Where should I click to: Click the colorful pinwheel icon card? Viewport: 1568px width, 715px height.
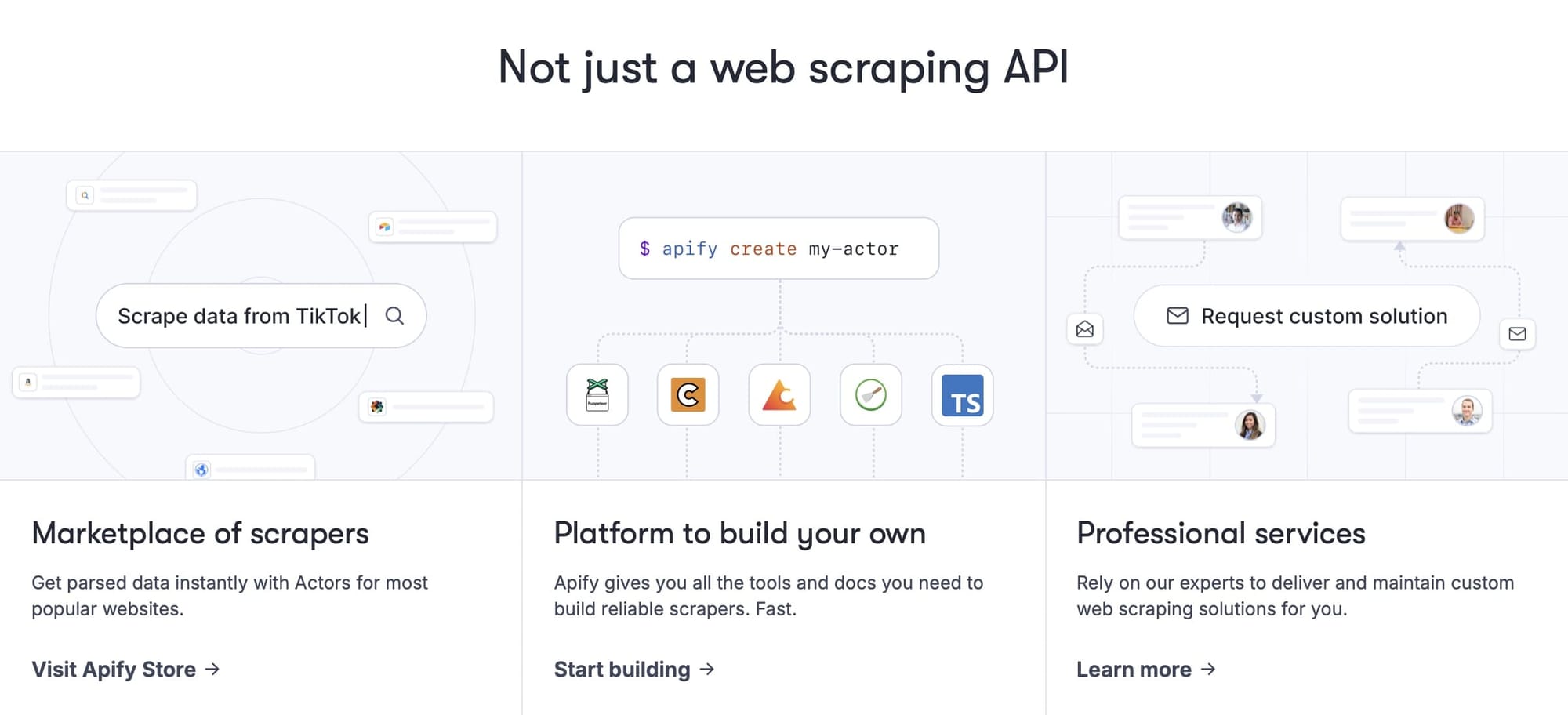pyautogui.click(x=383, y=226)
